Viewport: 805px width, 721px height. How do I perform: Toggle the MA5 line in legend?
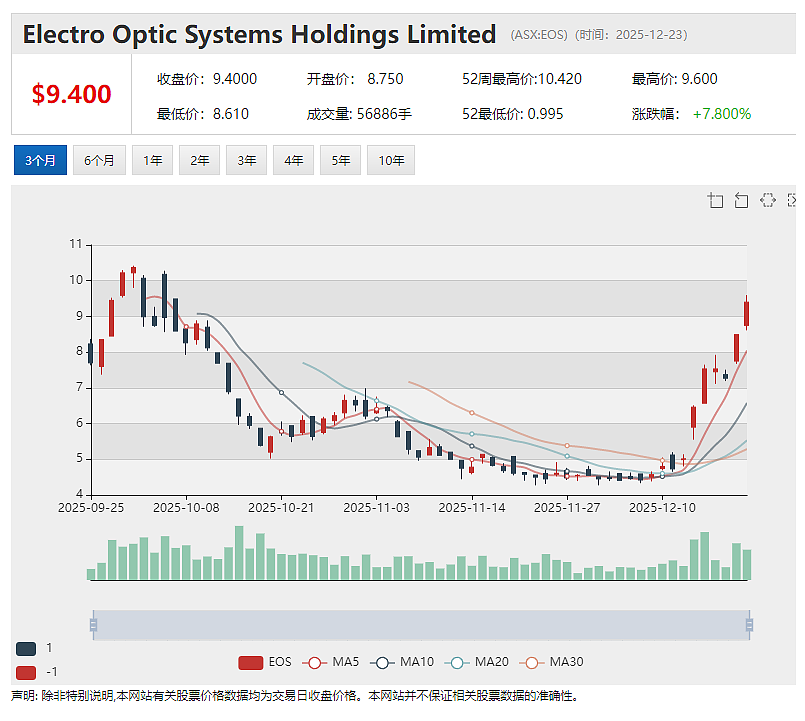coord(331,662)
